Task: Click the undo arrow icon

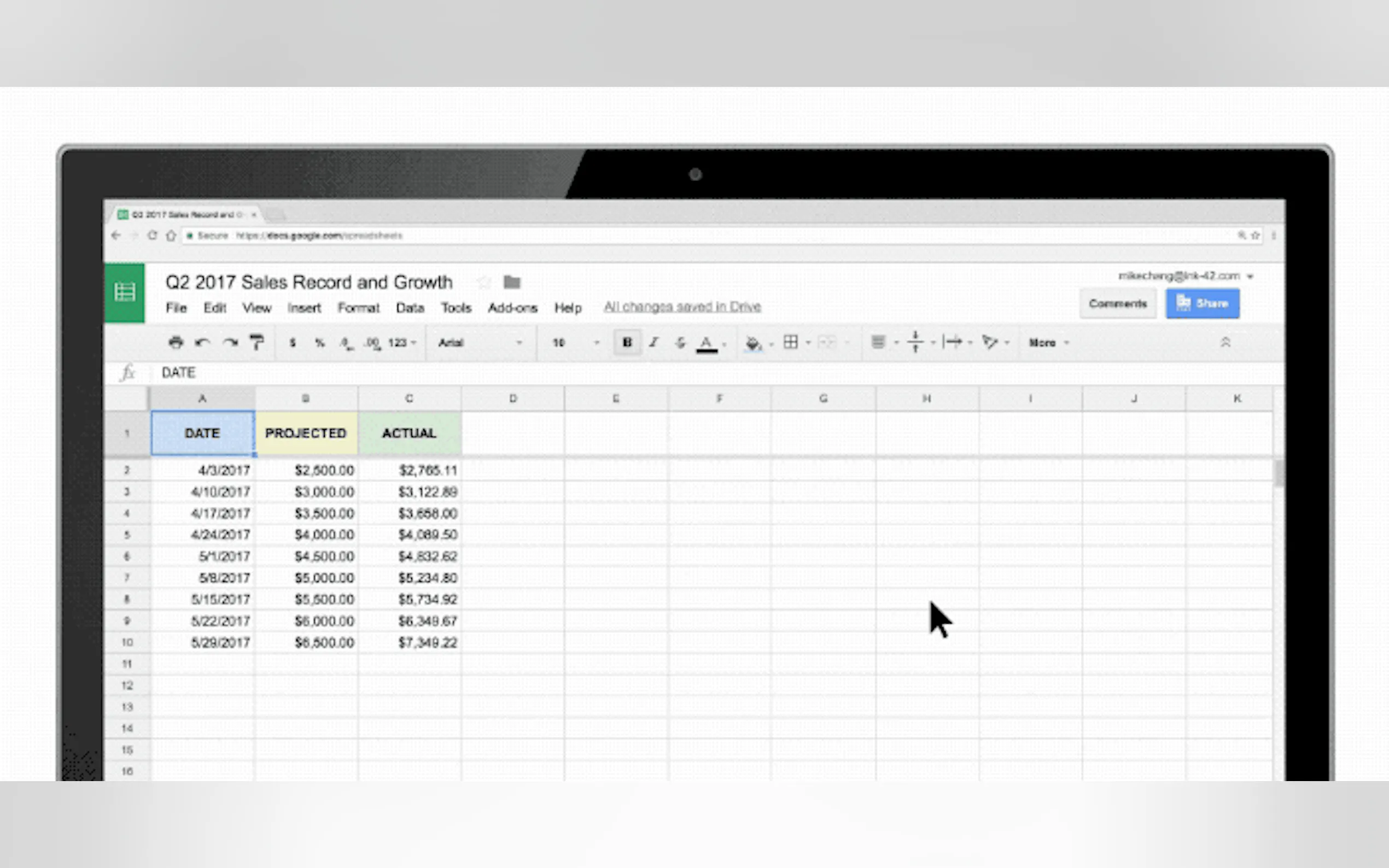Action: [x=202, y=343]
